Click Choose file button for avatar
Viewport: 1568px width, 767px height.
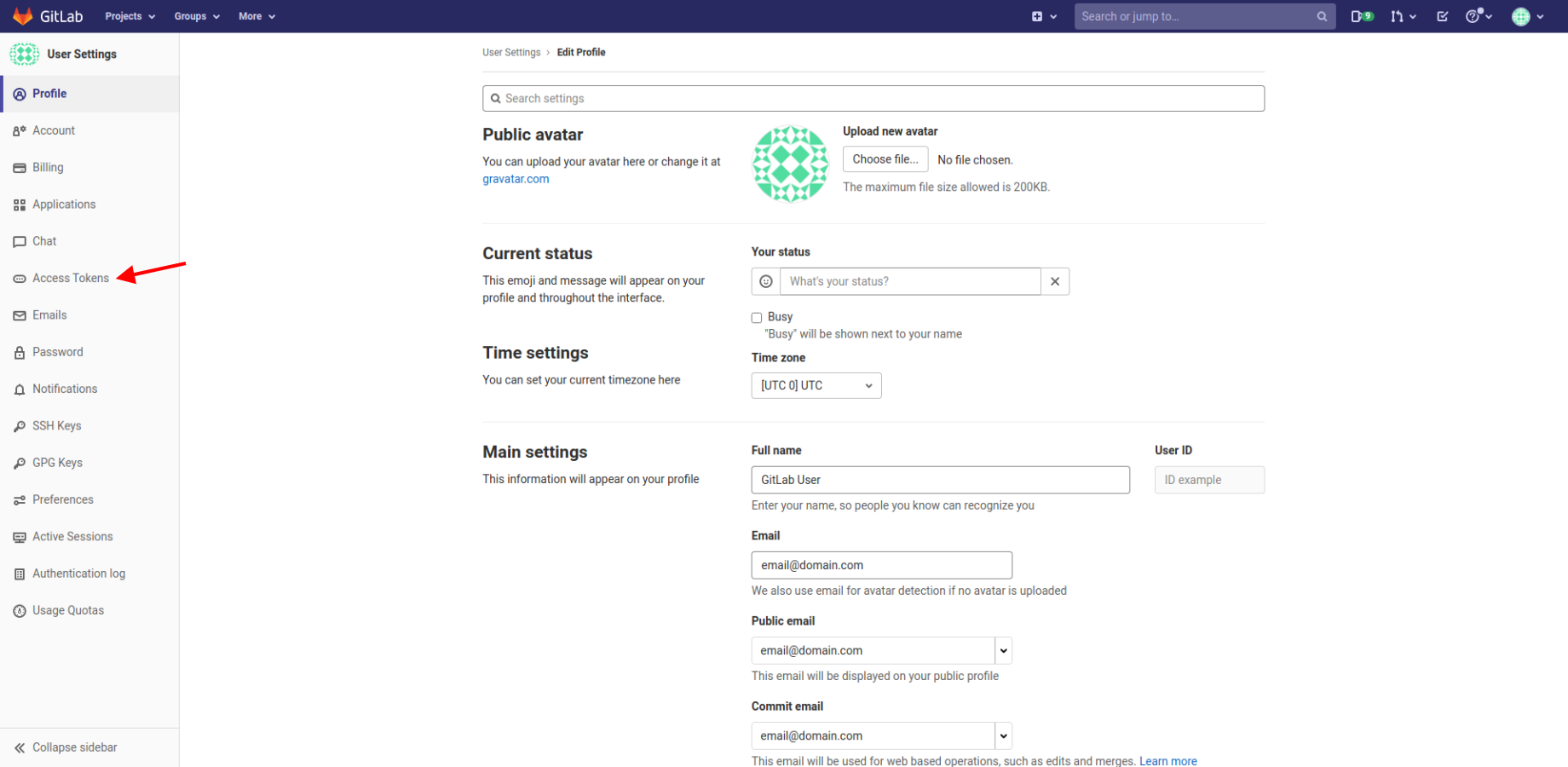885,159
